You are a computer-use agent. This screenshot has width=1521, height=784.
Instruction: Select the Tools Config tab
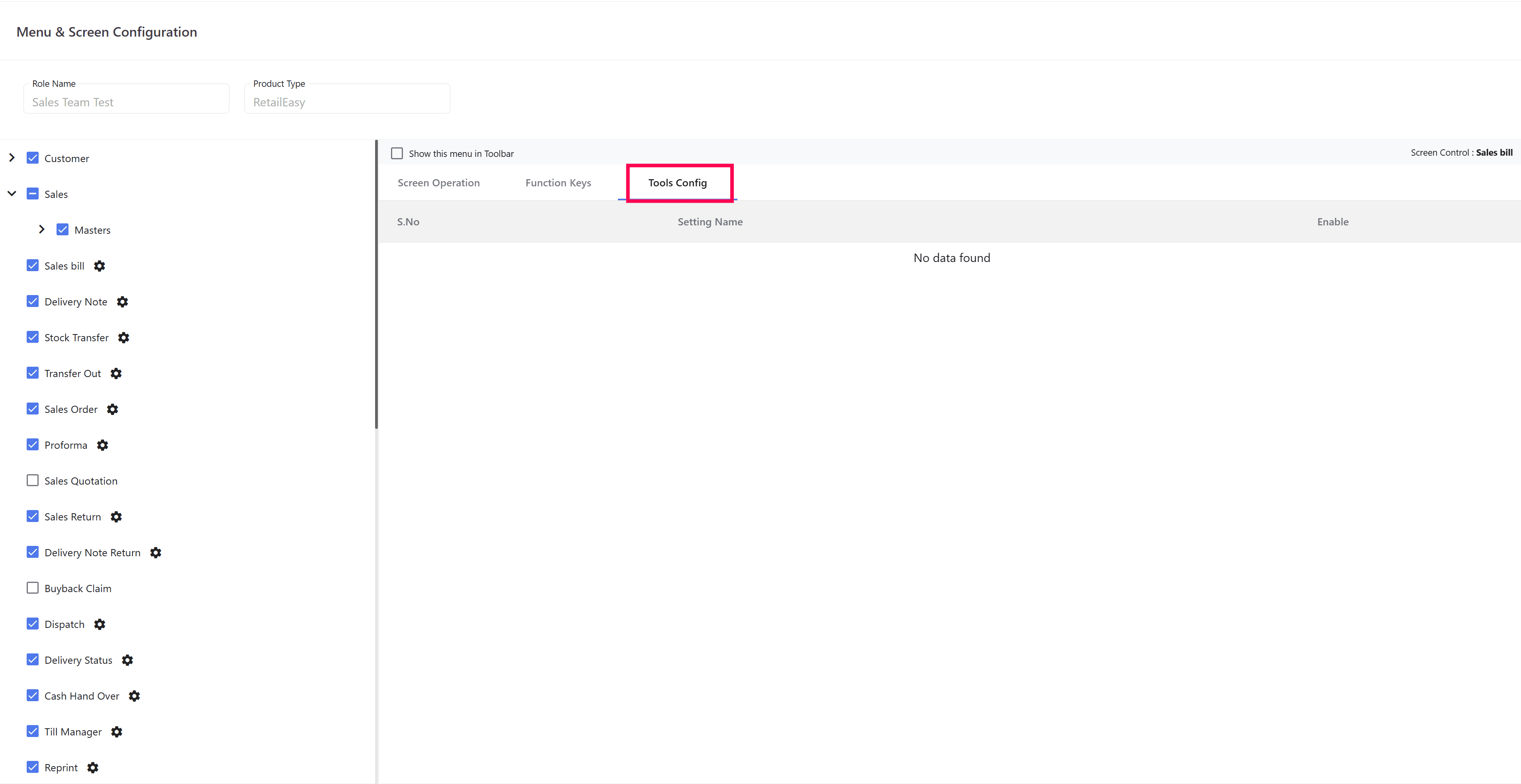[x=678, y=183]
